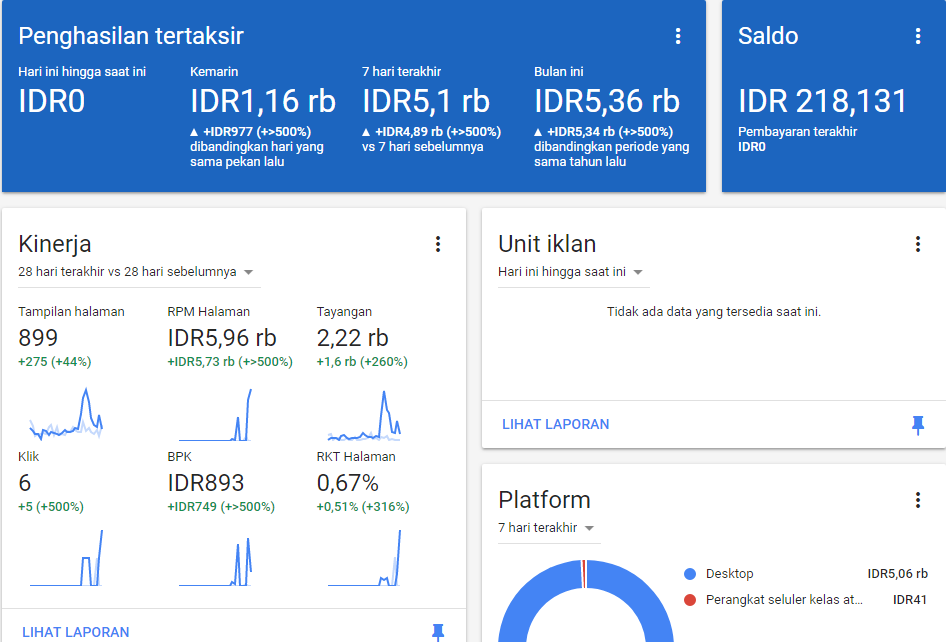The width and height of the screenshot is (946, 642).
Task: Click Klik sparkline chart
Action: [x=66, y=558]
